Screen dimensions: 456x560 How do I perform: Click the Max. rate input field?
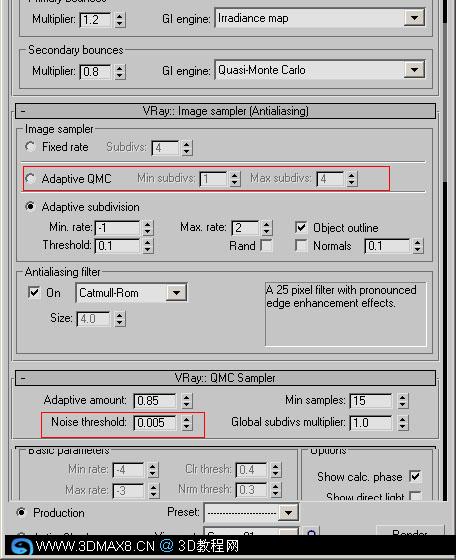[245, 228]
